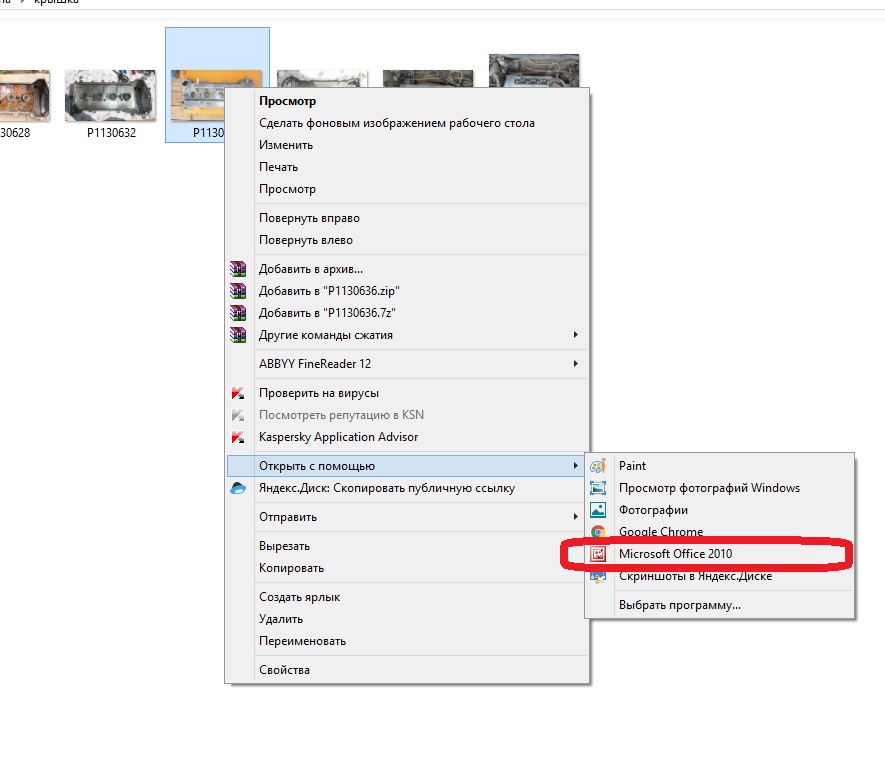Select Переименовать in the context menu

302,641
